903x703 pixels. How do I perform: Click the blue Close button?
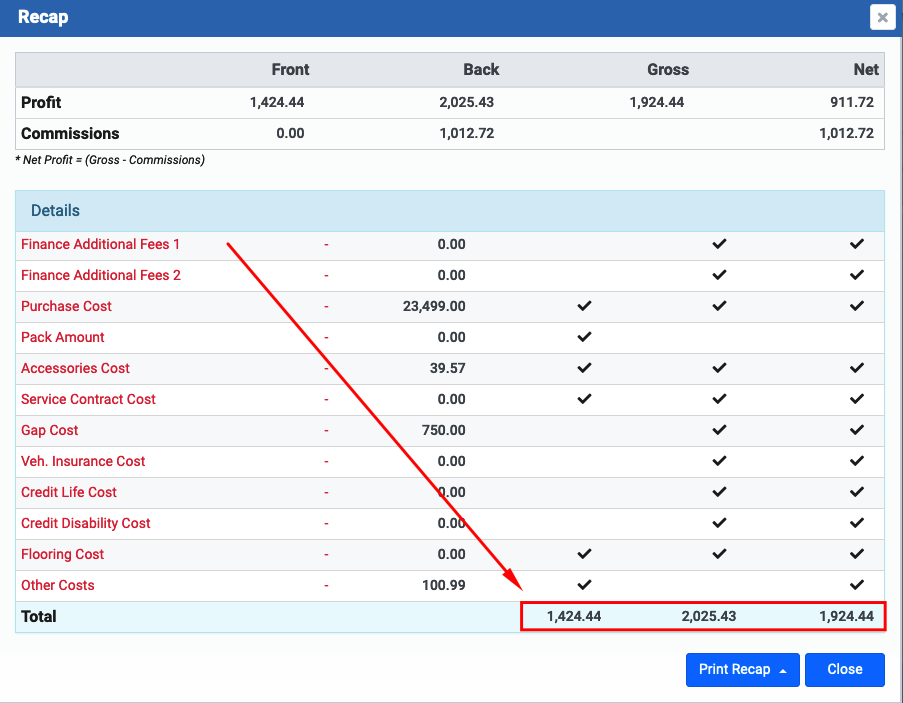pos(844,670)
